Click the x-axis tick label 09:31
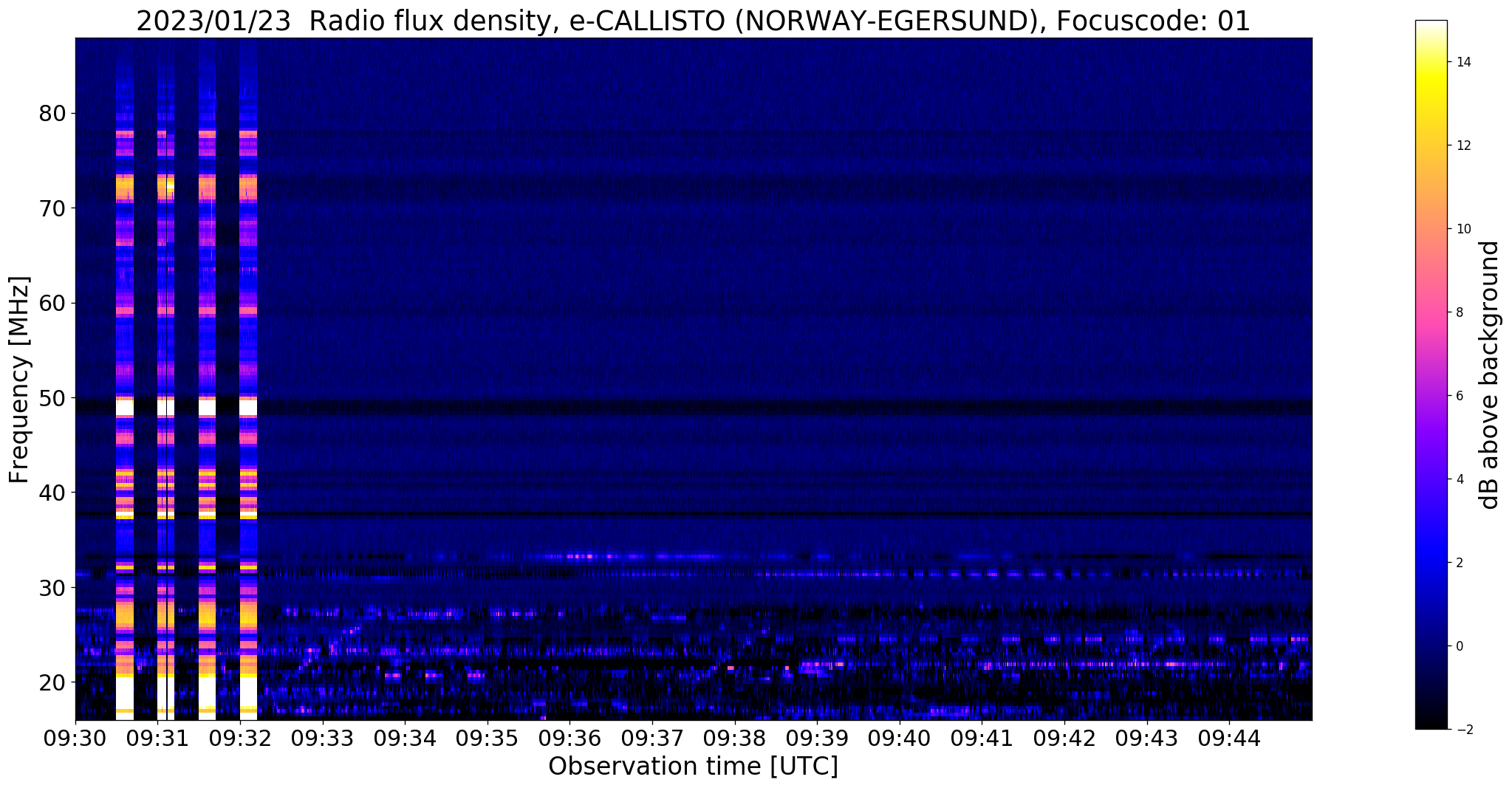Image resolution: width=1512 pixels, height=788 pixels. click(x=157, y=739)
